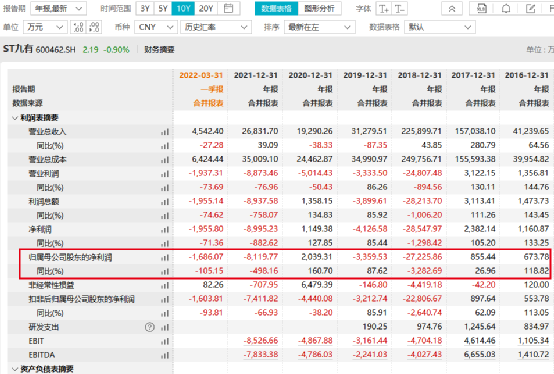Open chart icon for 营业总成本 row
Viewport: 554px width, 374px height.
tap(165, 160)
